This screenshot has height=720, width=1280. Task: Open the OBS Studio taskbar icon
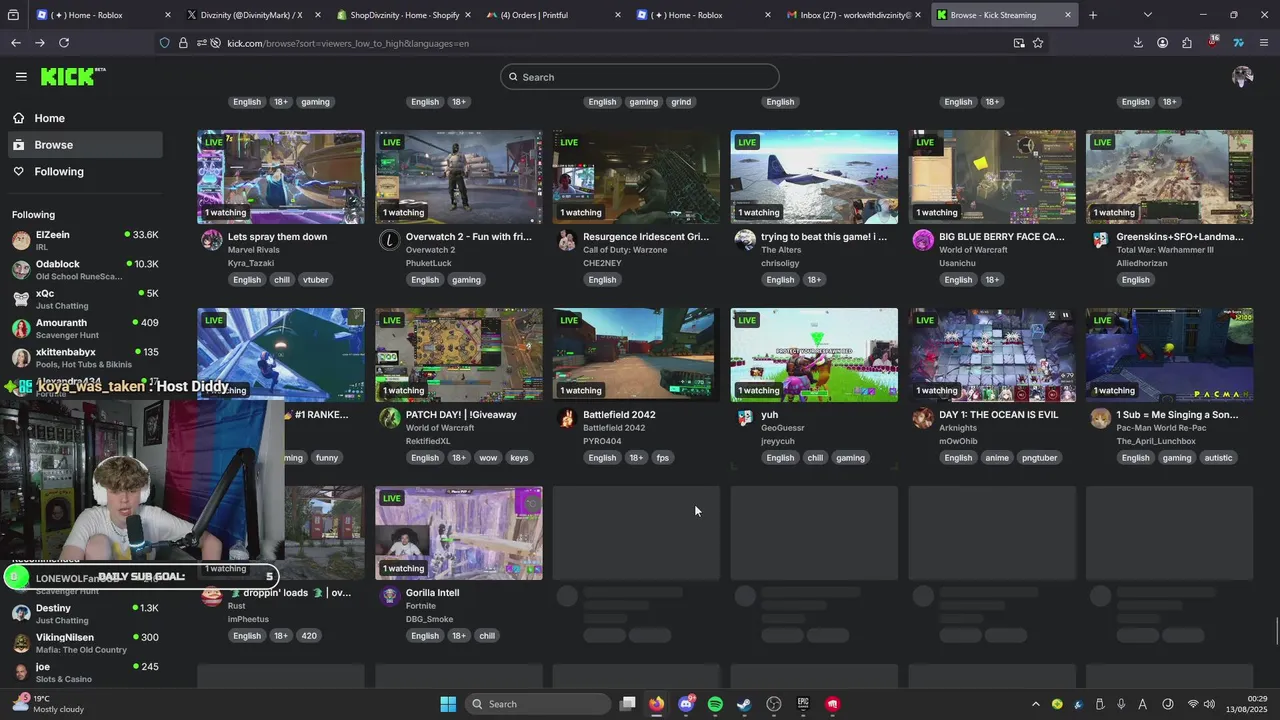pos(774,704)
